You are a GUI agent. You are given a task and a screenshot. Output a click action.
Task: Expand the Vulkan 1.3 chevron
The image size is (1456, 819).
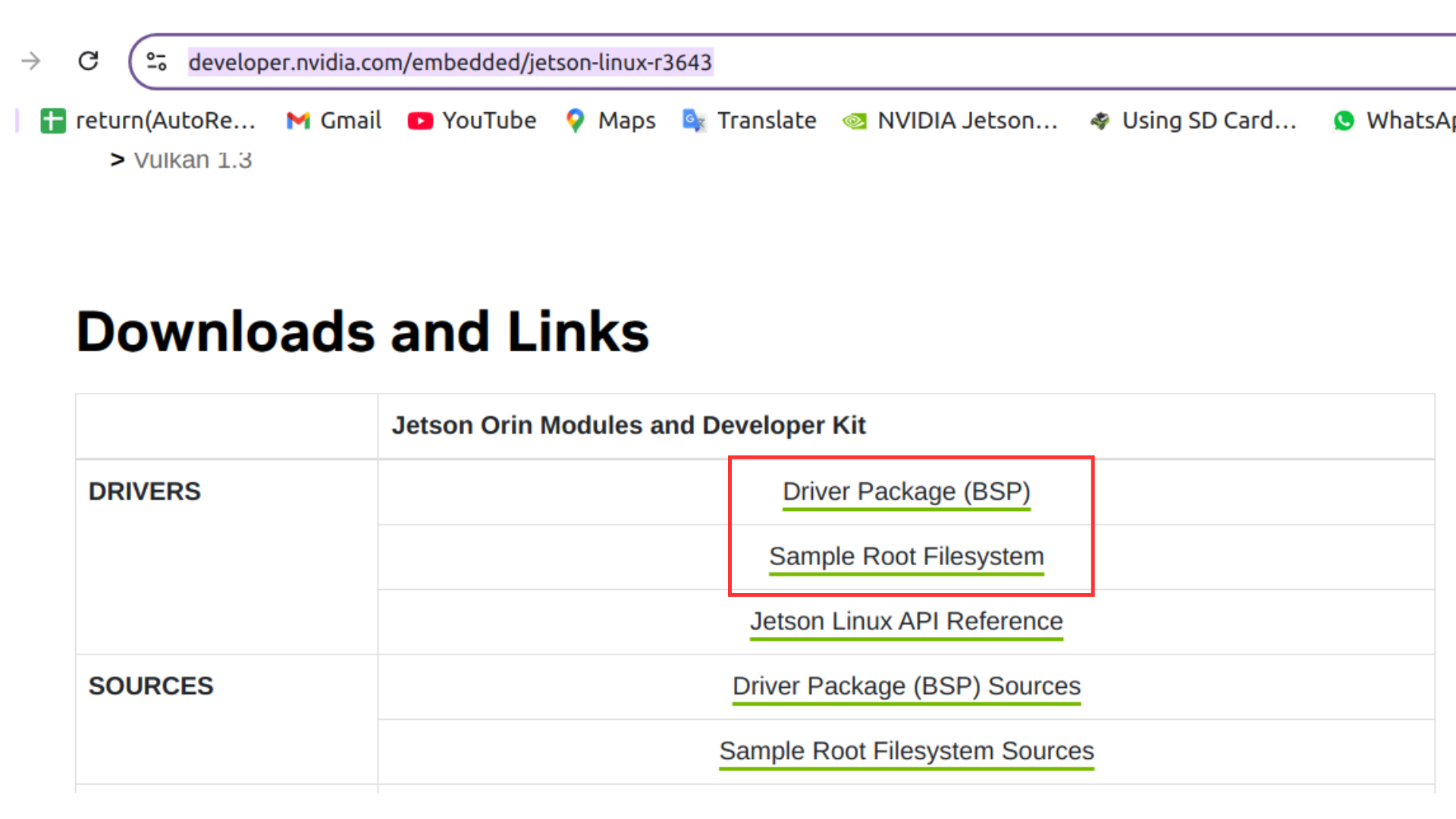(117, 160)
